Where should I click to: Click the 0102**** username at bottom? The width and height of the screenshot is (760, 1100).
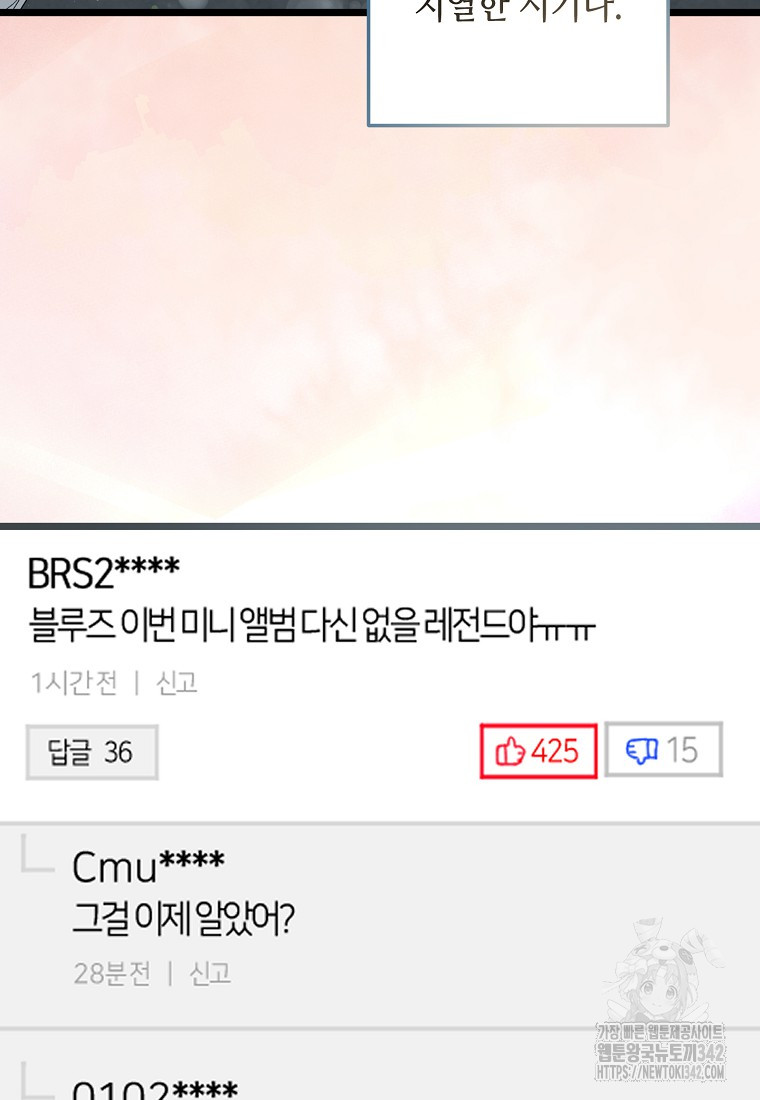[x=155, y=1089]
